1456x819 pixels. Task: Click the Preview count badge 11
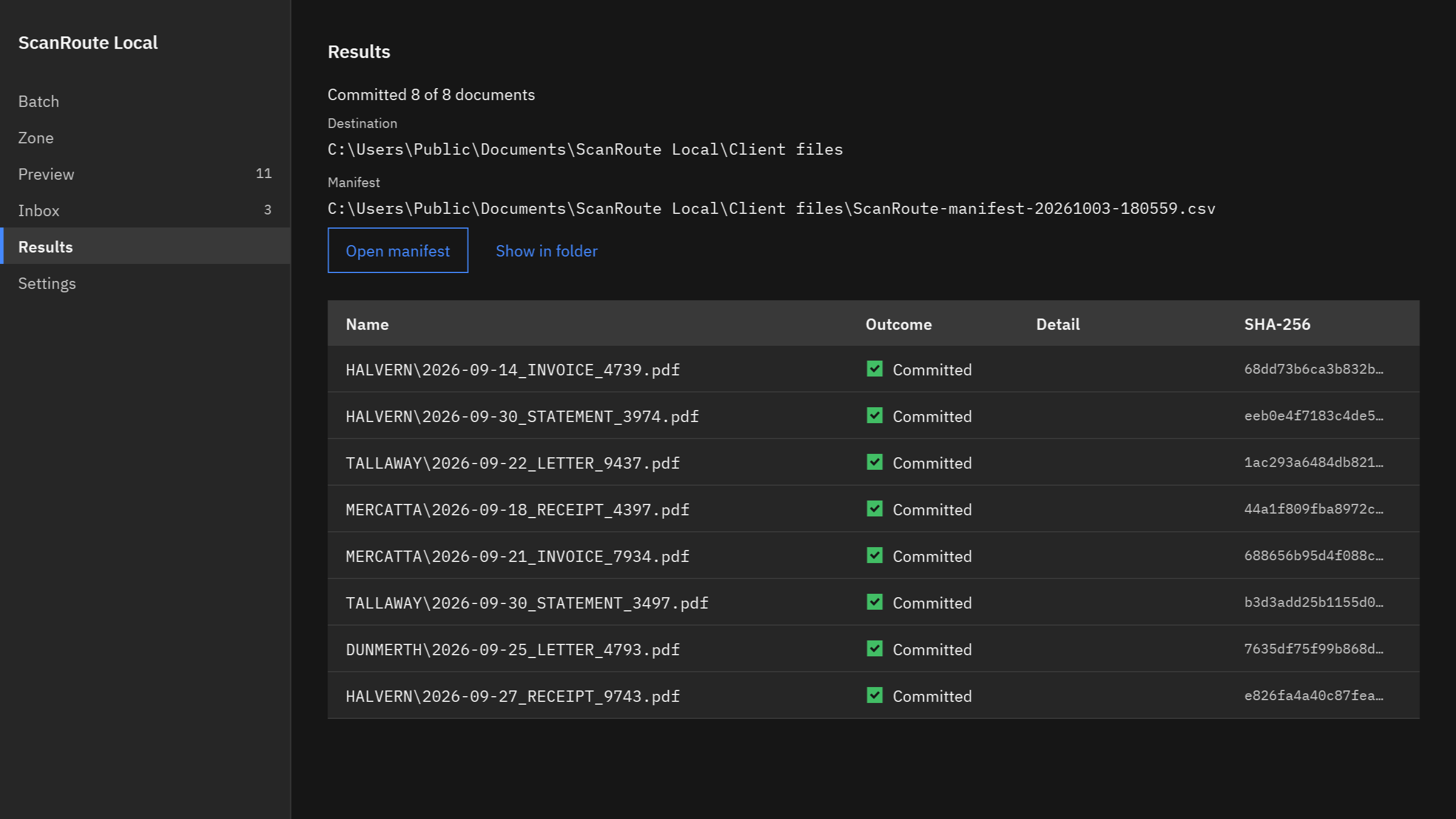point(263,173)
